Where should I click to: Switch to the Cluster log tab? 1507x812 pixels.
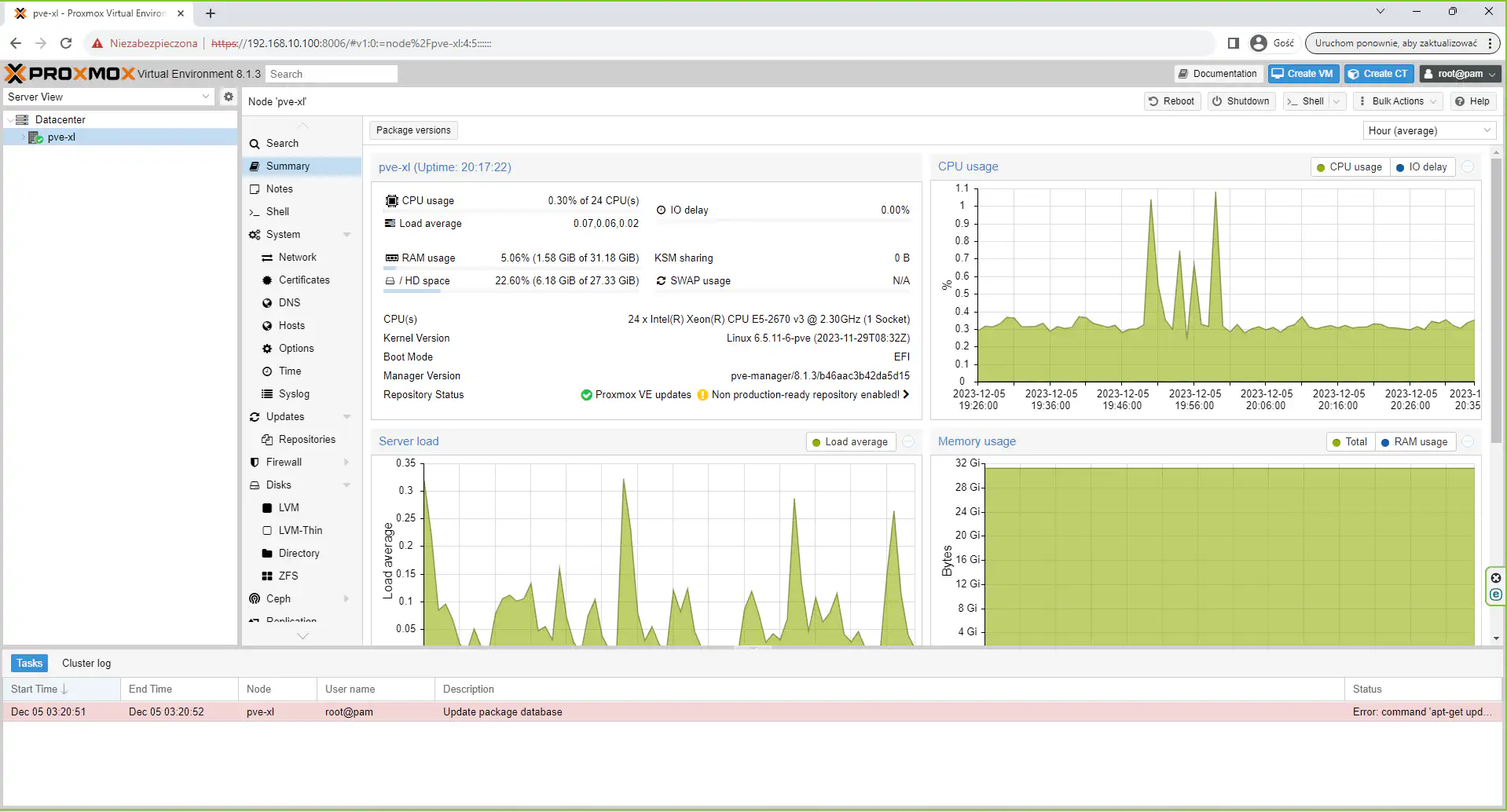click(x=86, y=664)
